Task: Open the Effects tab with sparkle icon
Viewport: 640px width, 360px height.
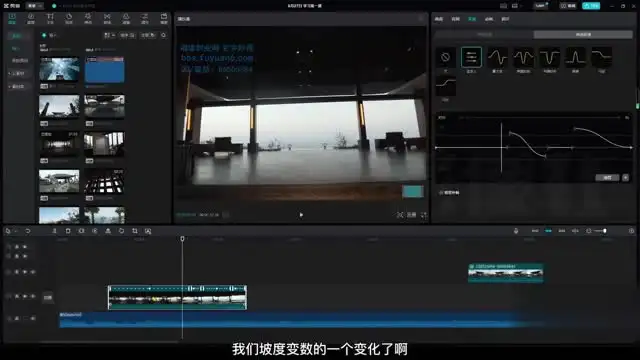Action: coord(88,18)
